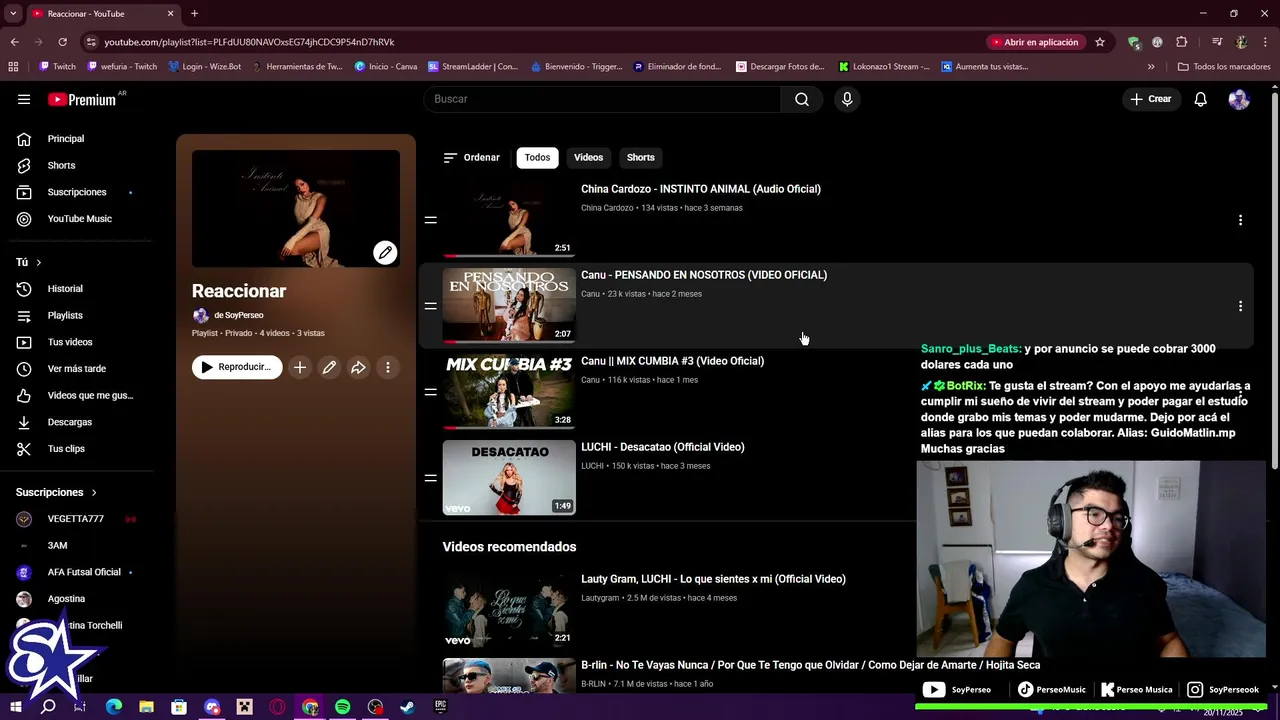Submit search with magnifier icon
The height and width of the screenshot is (720, 1280).
point(802,99)
